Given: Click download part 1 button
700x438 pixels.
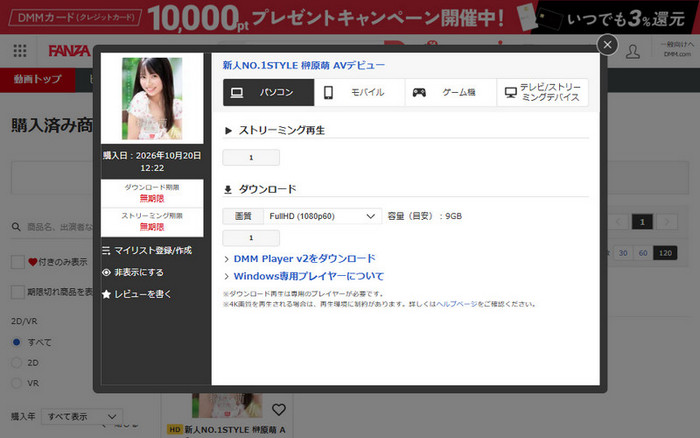Looking at the screenshot, I should 251,238.
